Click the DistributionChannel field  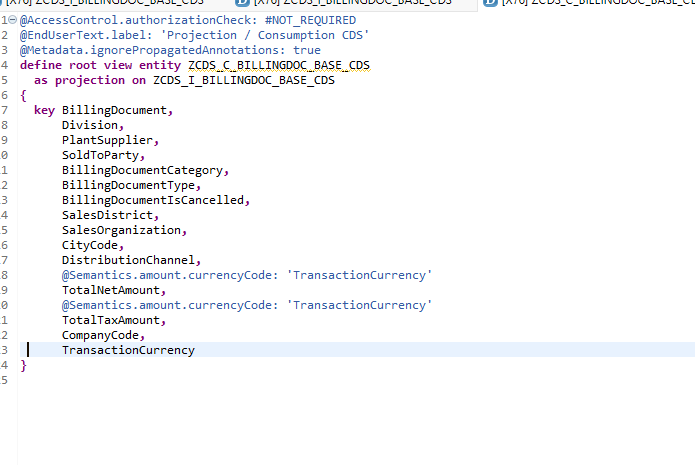[131, 260]
